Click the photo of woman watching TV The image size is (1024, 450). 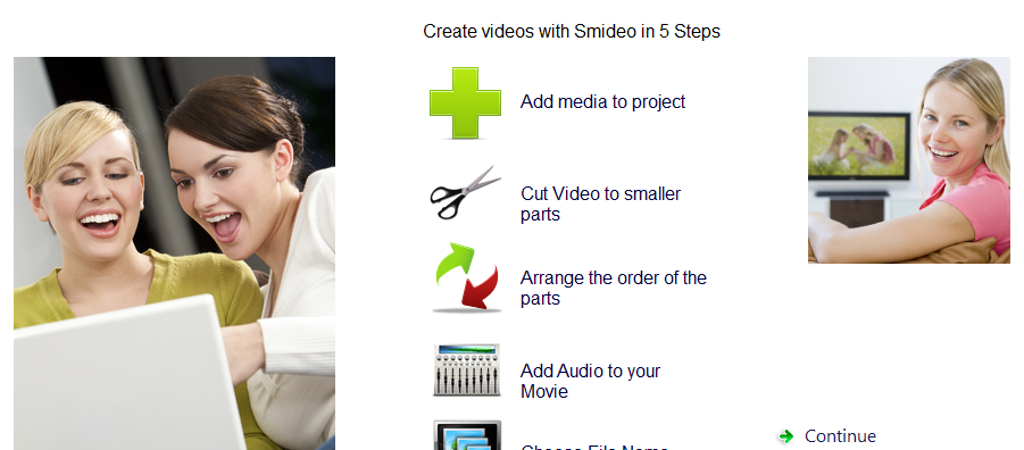tap(909, 160)
